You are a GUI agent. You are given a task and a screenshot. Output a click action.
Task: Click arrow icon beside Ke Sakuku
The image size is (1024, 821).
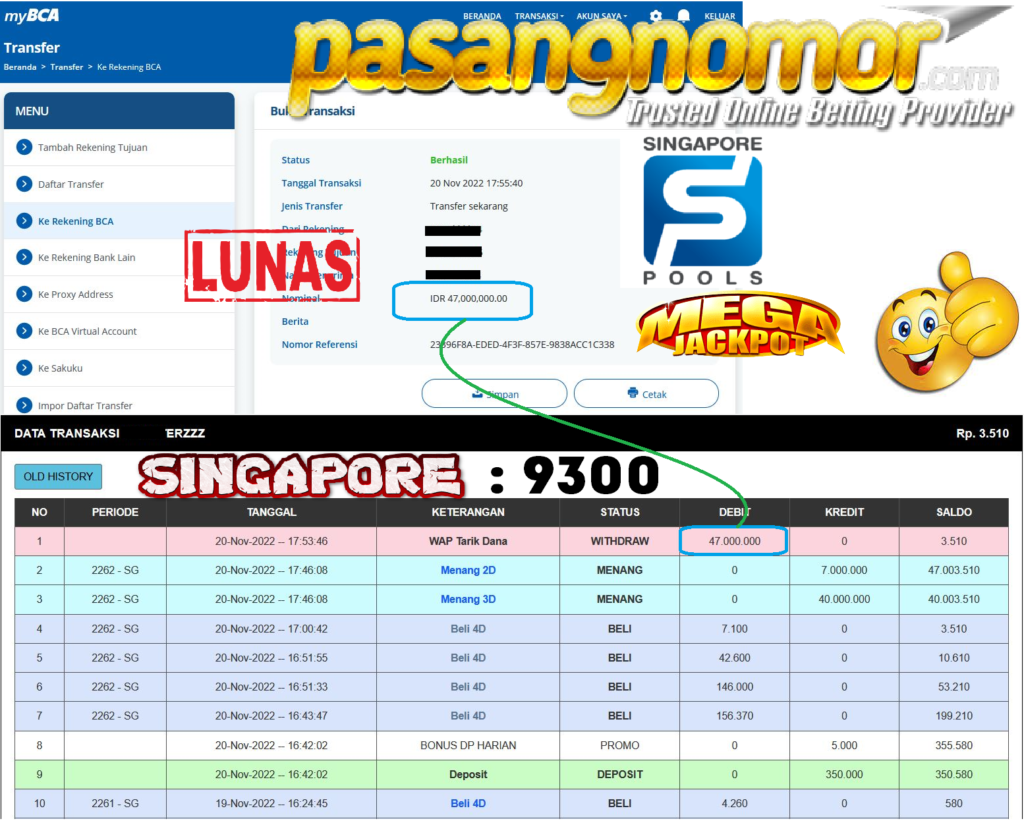tap(24, 368)
